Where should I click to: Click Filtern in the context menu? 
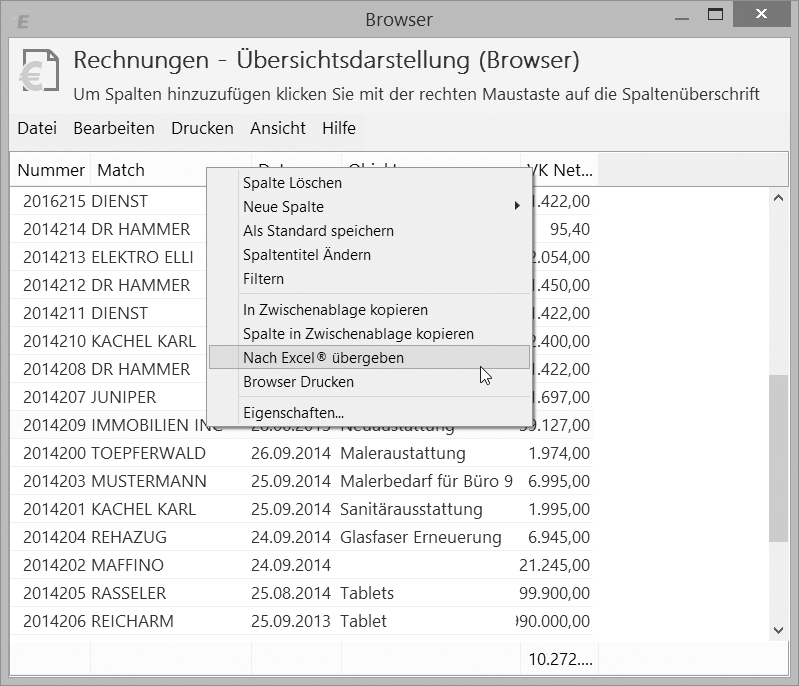(x=263, y=279)
